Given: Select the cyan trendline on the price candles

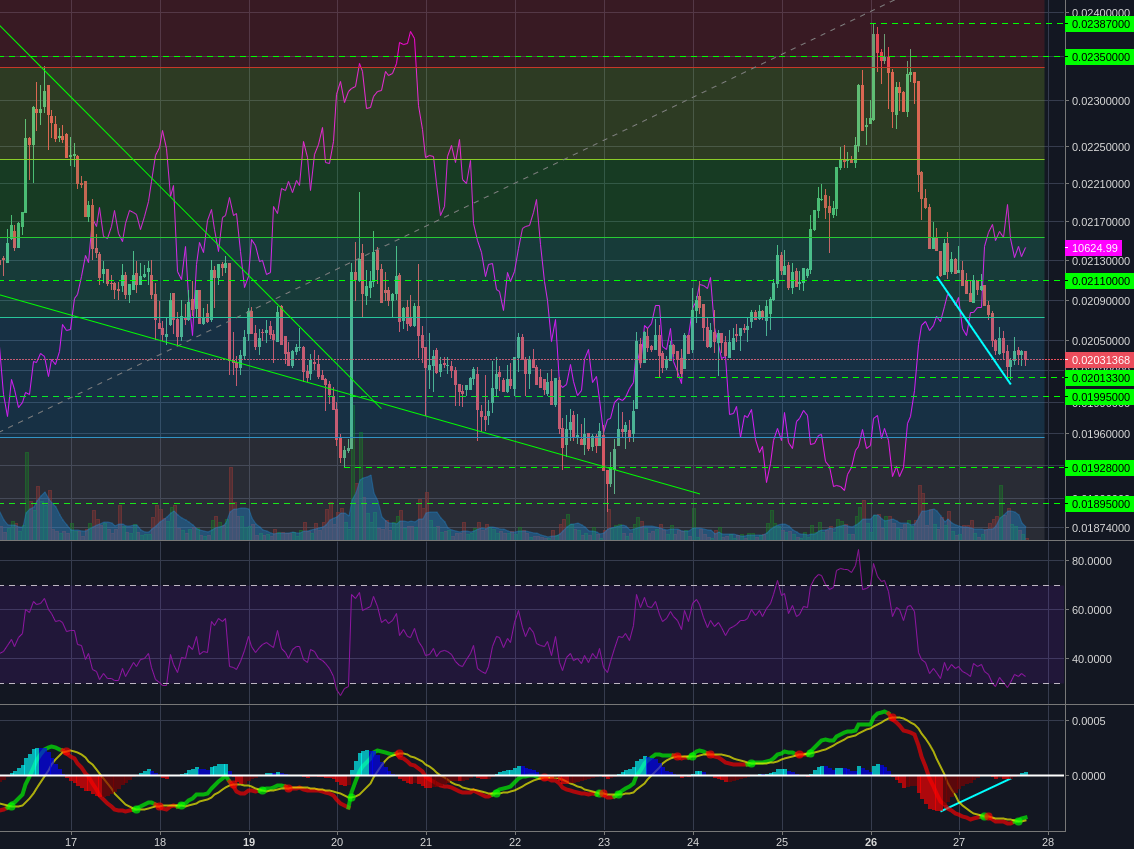Looking at the screenshot, I should coord(973,330).
